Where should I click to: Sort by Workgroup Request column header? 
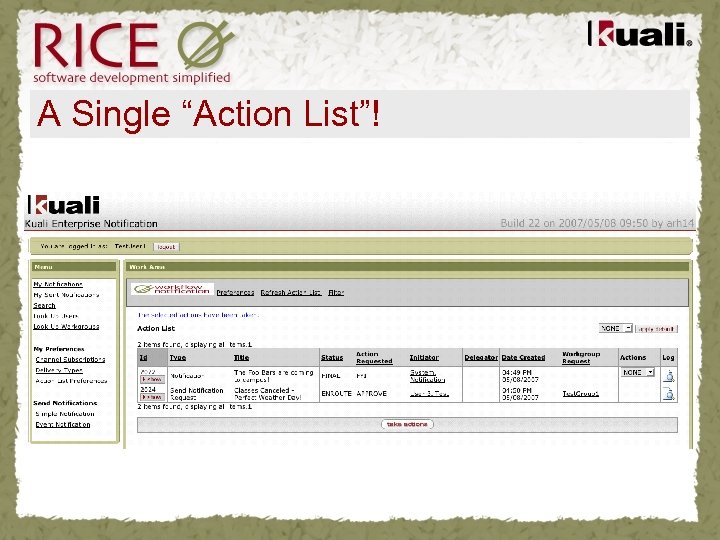click(581, 358)
